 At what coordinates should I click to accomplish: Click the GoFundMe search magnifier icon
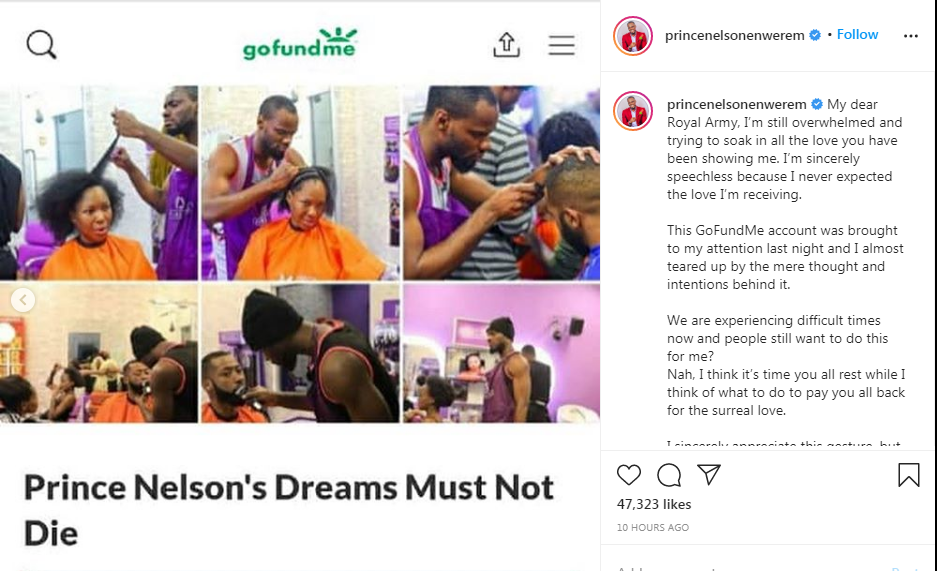click(41, 45)
